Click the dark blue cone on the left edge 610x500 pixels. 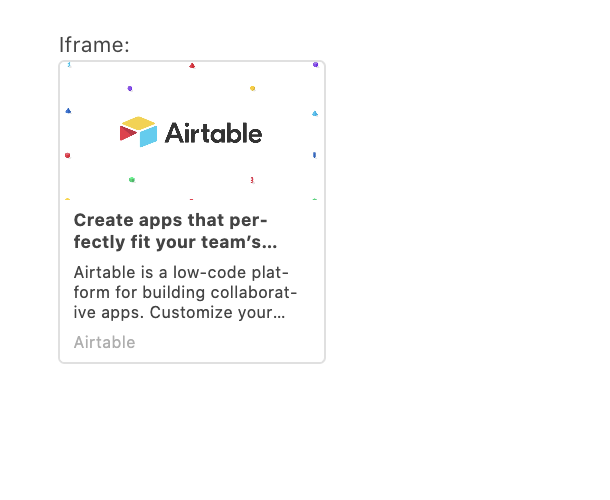[68, 110]
